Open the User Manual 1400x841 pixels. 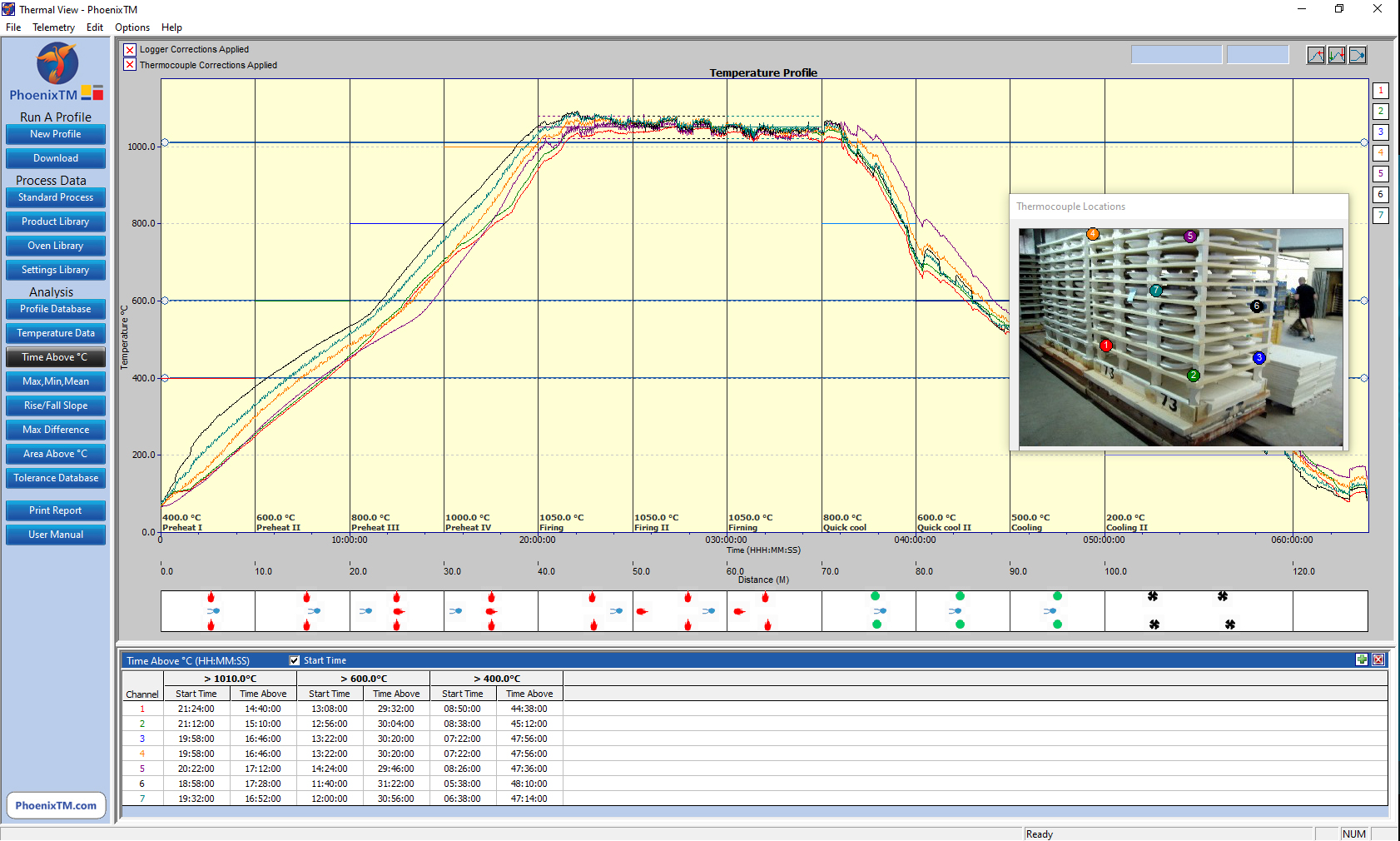[56, 535]
